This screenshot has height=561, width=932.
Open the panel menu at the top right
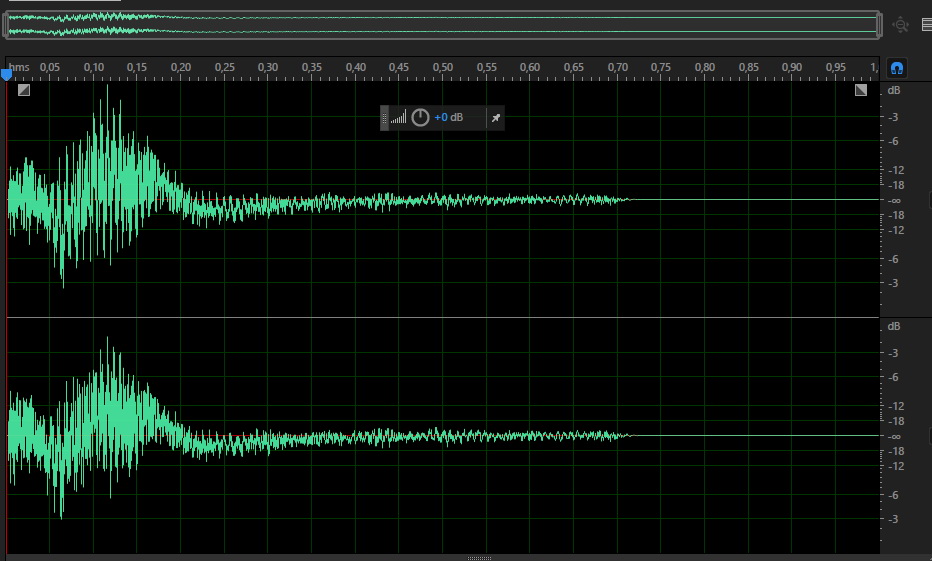pos(927,25)
